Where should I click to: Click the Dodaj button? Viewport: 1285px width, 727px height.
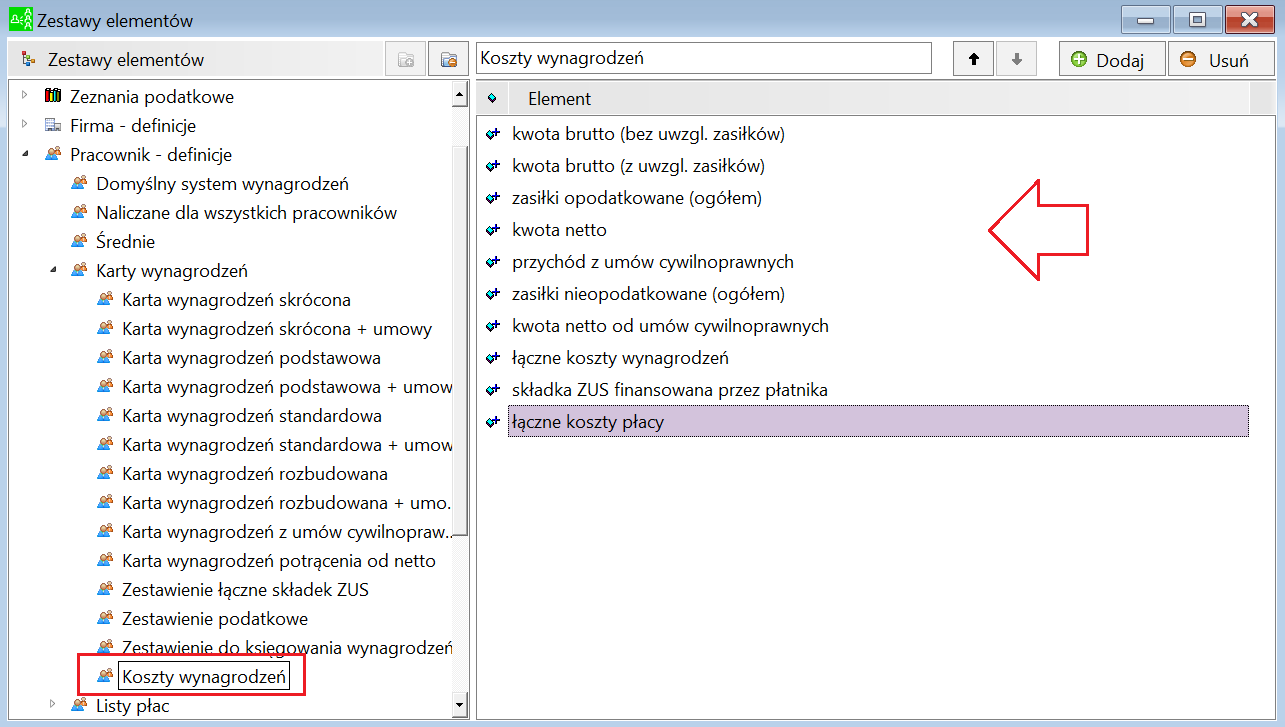1112,59
